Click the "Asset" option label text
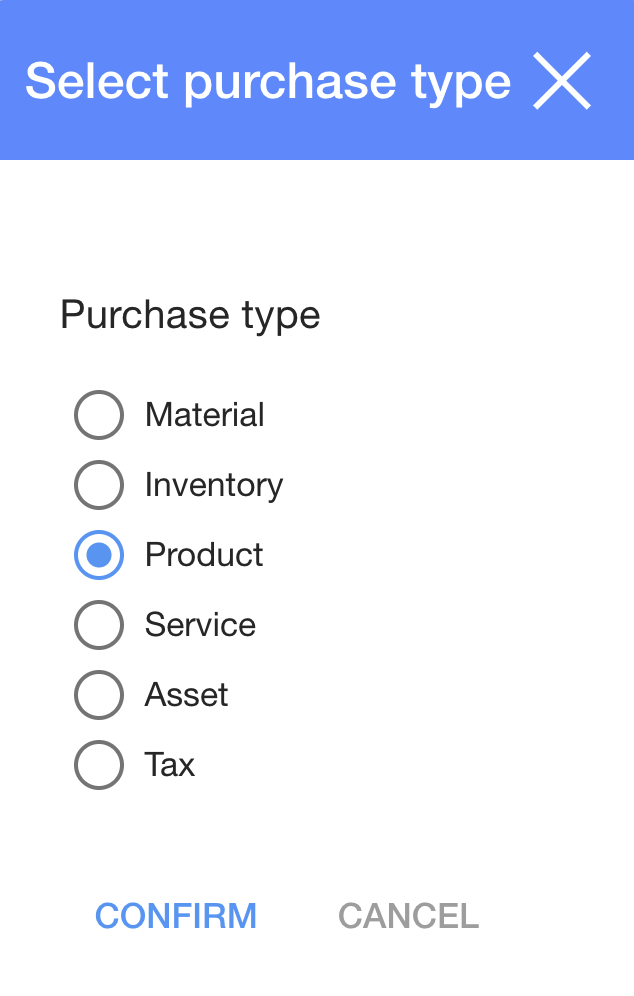Screen dimensions: 634x996 point(186,695)
